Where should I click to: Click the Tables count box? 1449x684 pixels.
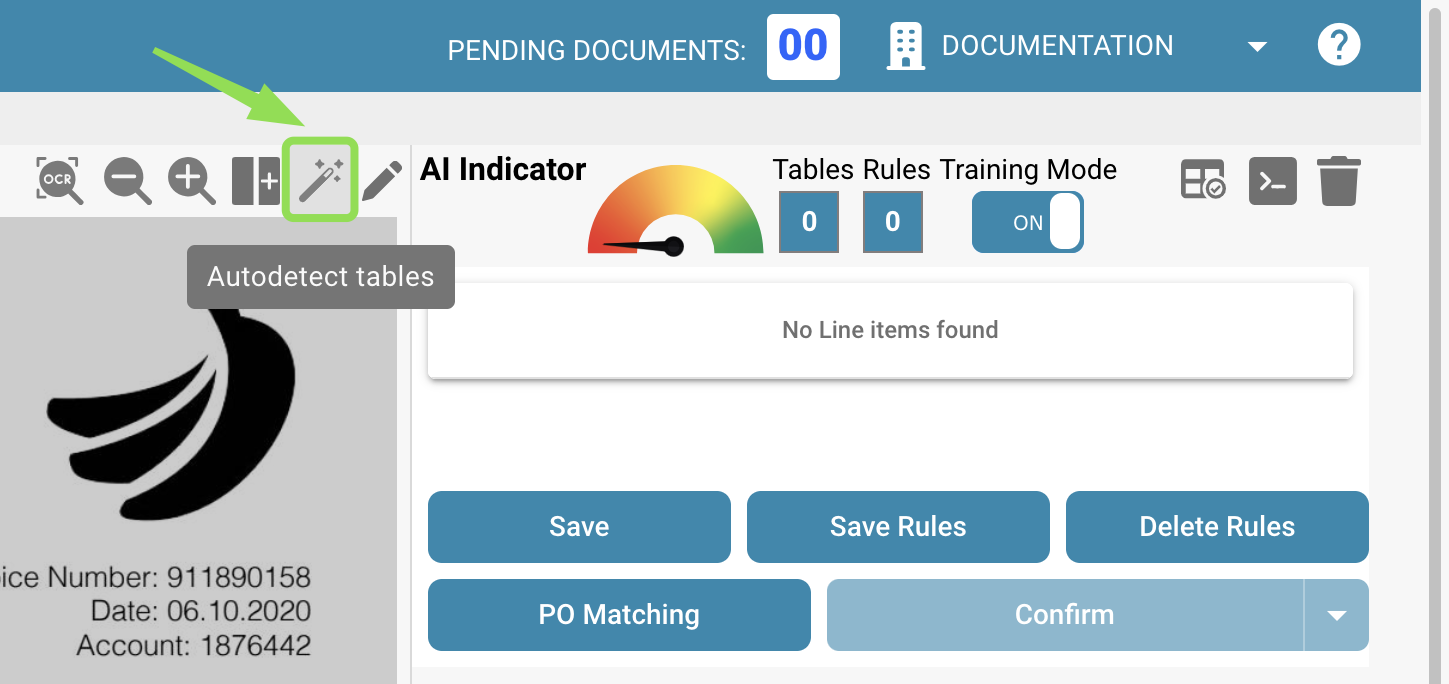point(809,222)
